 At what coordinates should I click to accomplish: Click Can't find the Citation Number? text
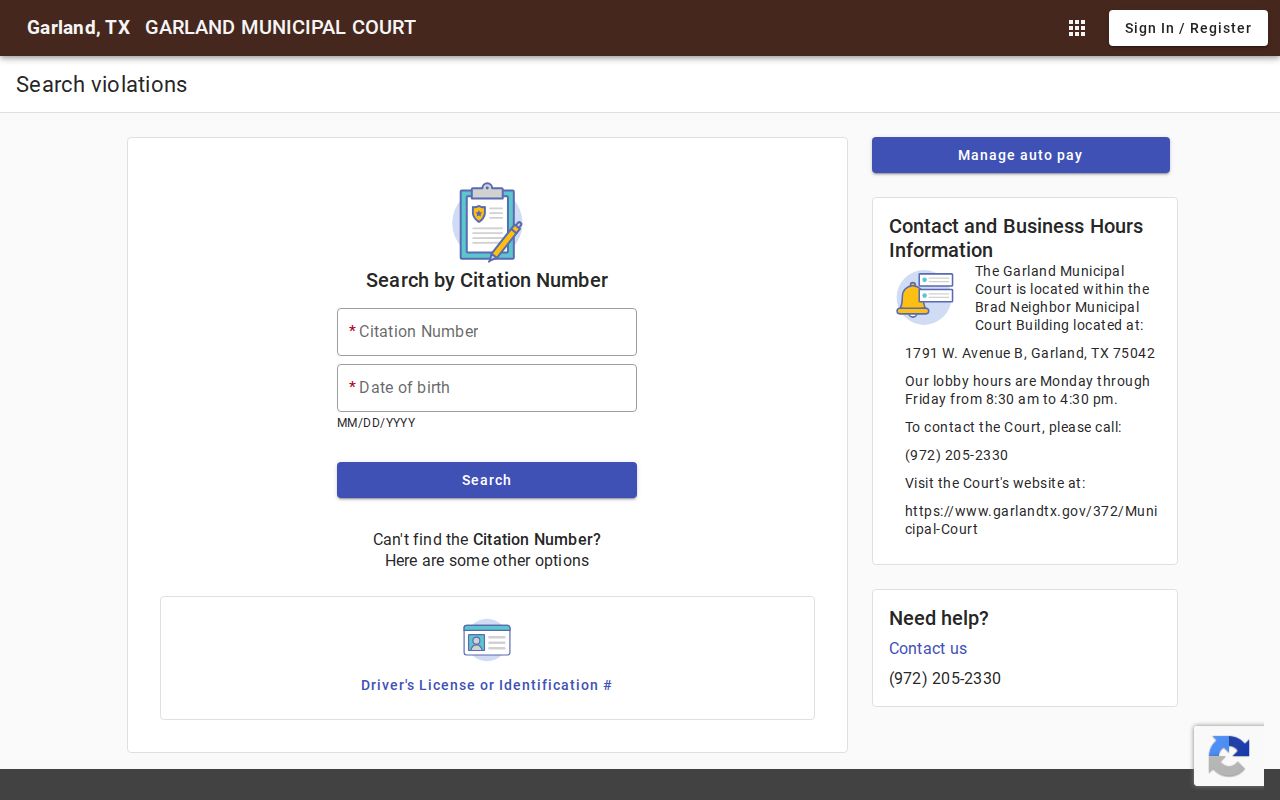pos(487,539)
